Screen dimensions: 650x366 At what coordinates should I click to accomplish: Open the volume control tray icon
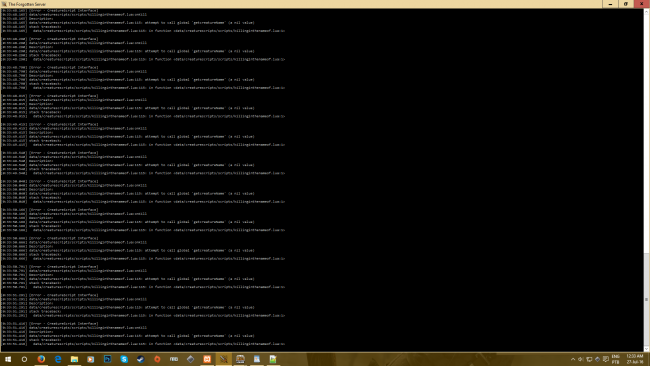(581, 359)
